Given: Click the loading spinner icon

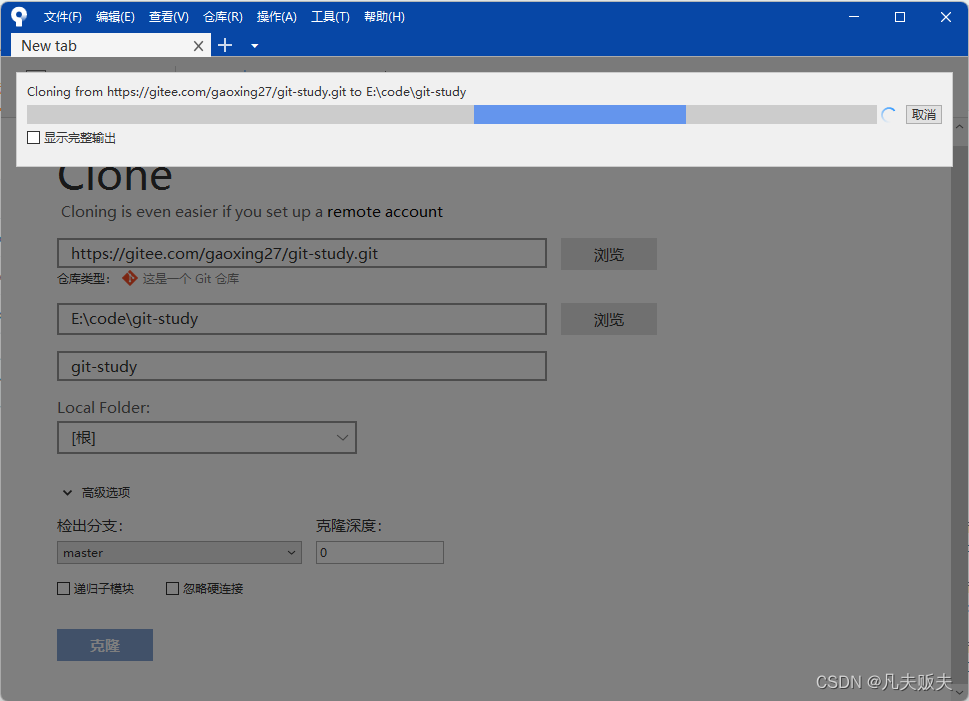Looking at the screenshot, I should click(x=889, y=114).
